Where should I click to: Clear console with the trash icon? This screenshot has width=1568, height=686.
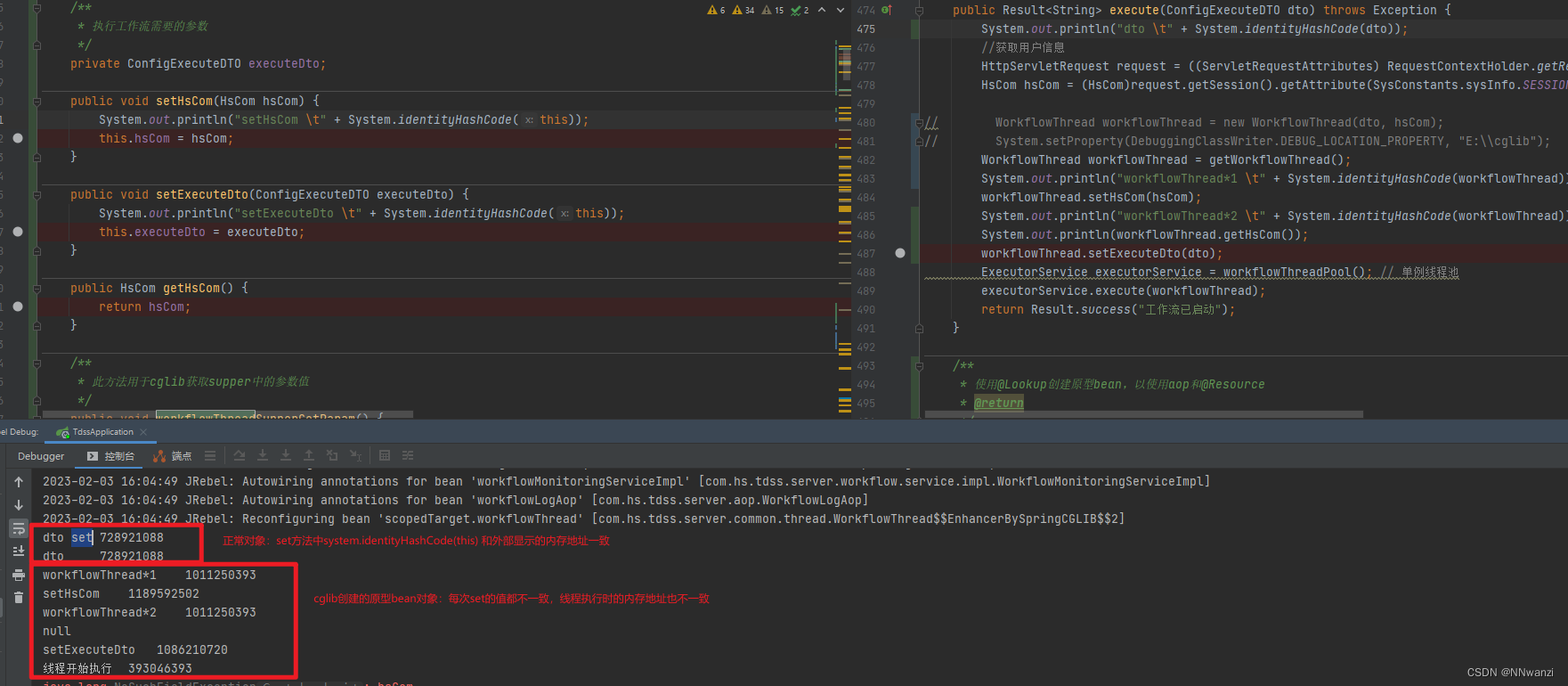click(19, 598)
